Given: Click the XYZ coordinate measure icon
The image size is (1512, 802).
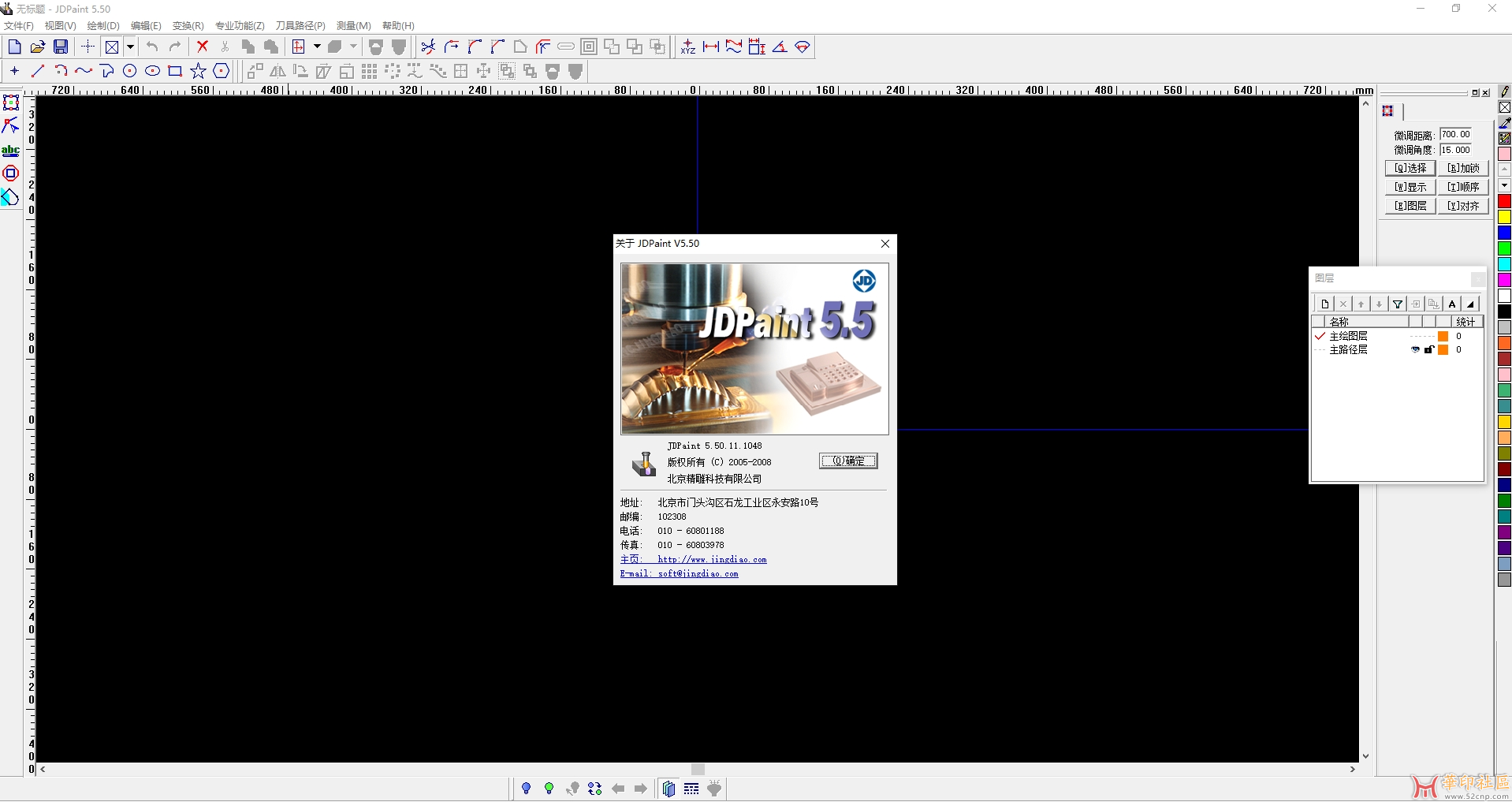Looking at the screenshot, I should tap(688, 47).
